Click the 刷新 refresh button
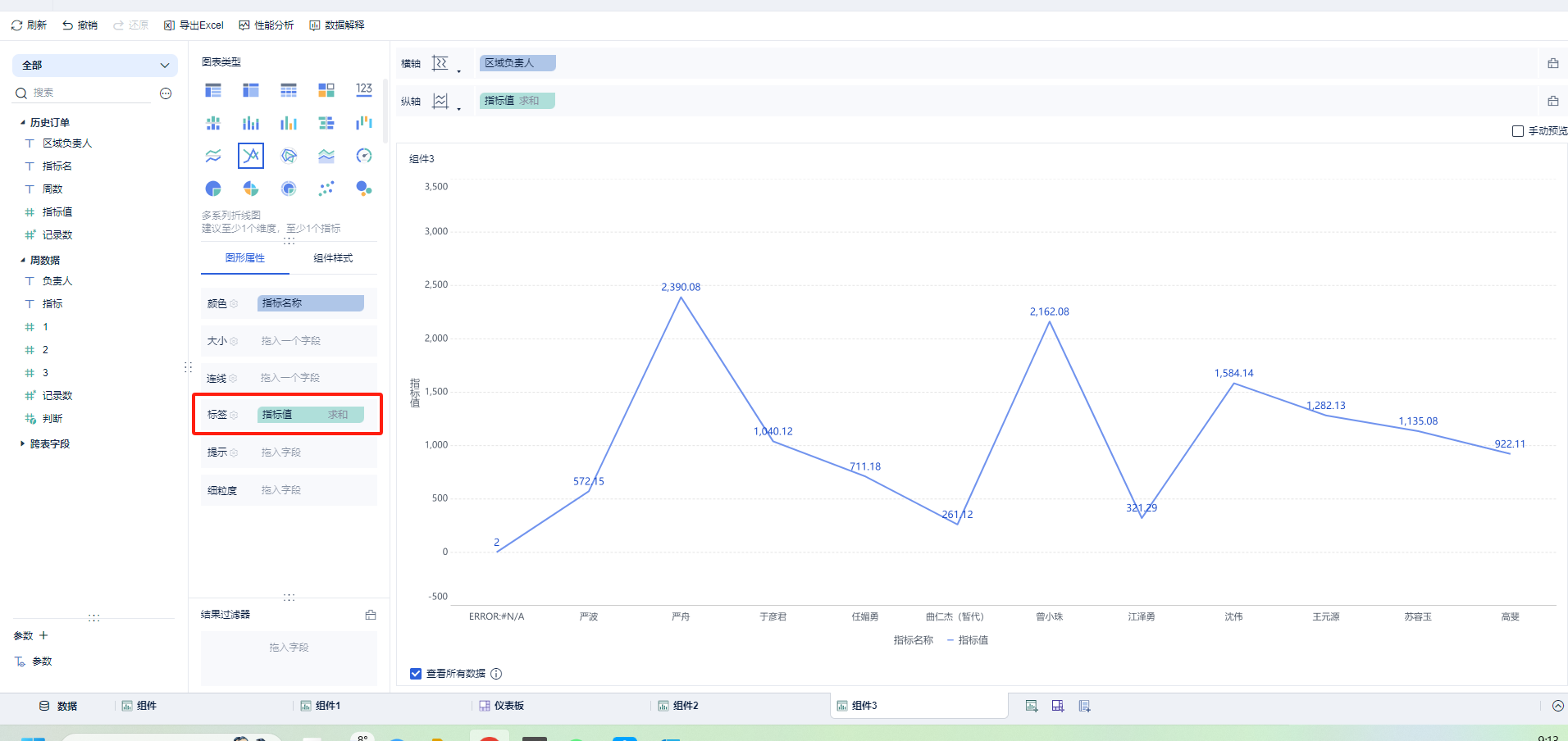 point(29,25)
